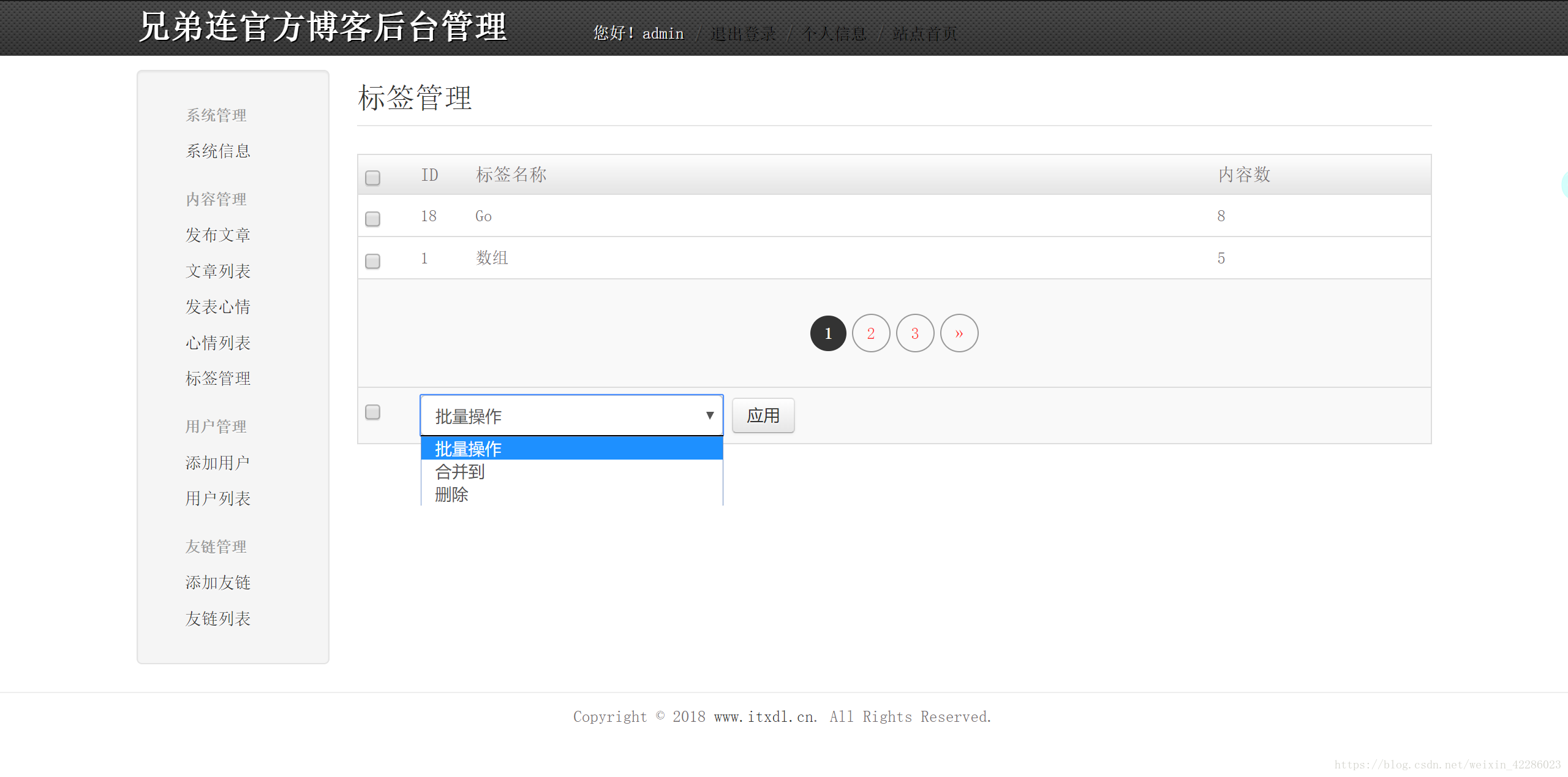Click the site title 兄弟连官方博客后台管理
Image resolution: width=1568 pixels, height=777 pixels.
tap(323, 27)
